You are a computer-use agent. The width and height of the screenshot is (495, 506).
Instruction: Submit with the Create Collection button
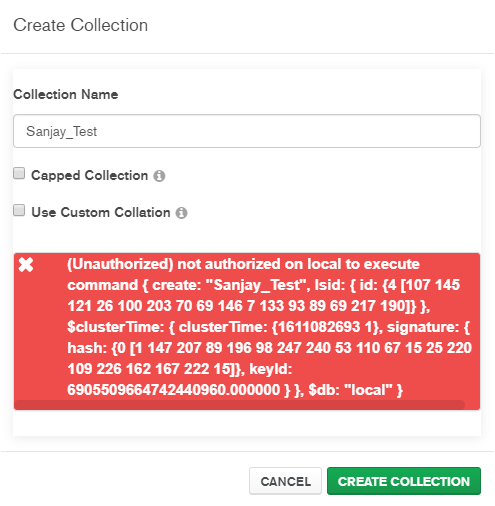404,481
